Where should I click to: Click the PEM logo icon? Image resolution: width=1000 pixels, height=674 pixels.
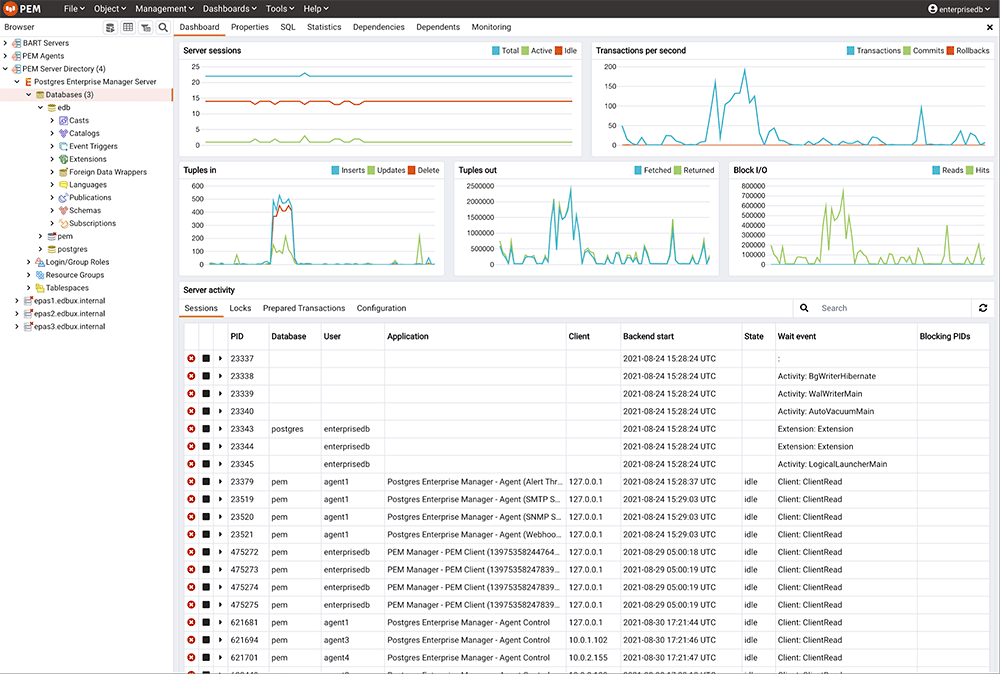pyautogui.click(x=10, y=8)
